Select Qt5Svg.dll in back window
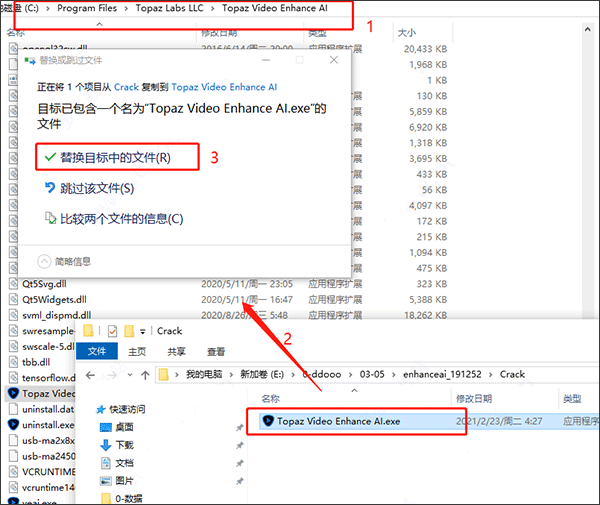The image size is (600, 505). (x=44, y=284)
